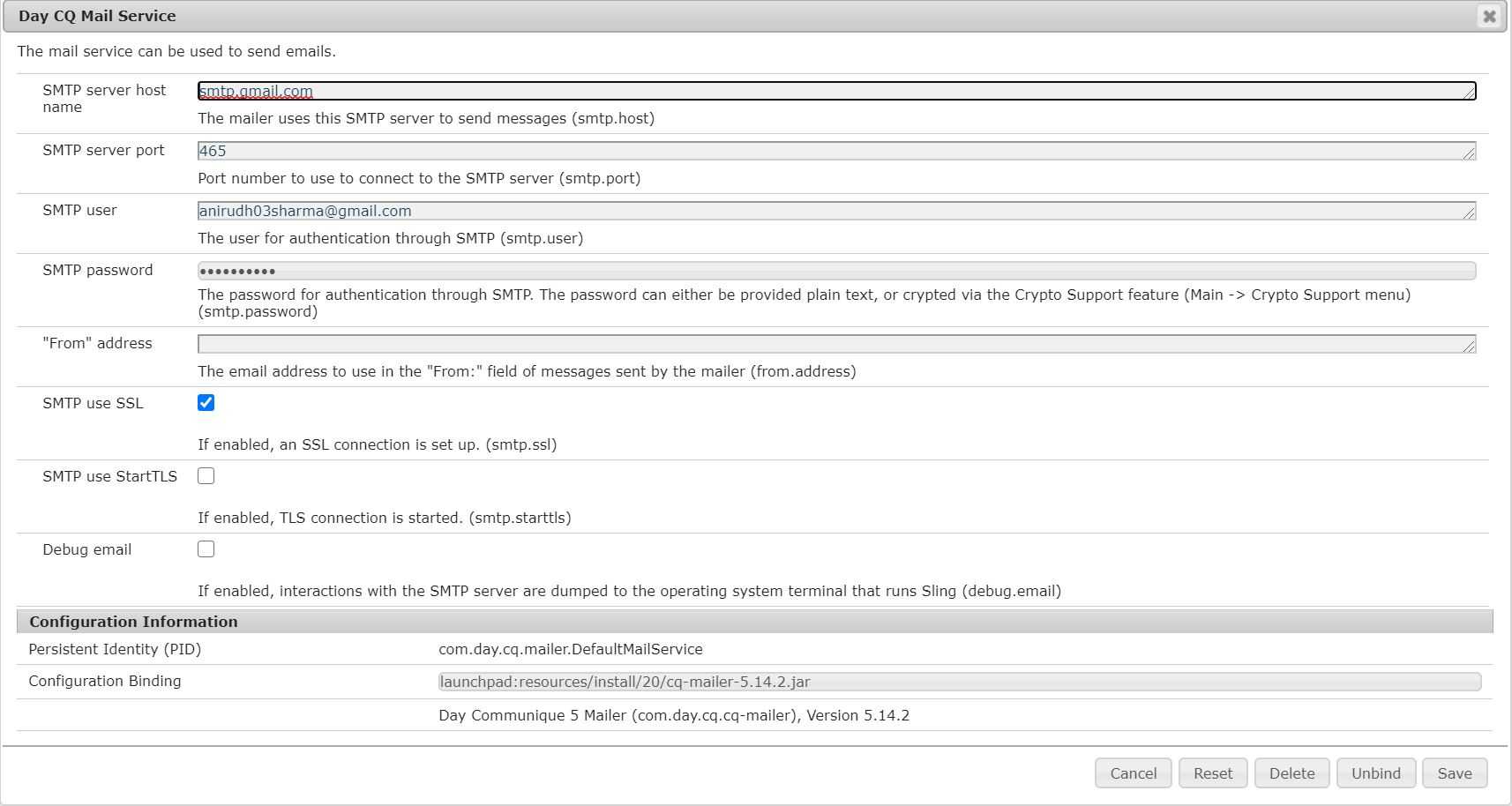The image size is (1512, 806).
Task: Click the "Persistent Identity (PID)" label
Action: (x=115, y=649)
